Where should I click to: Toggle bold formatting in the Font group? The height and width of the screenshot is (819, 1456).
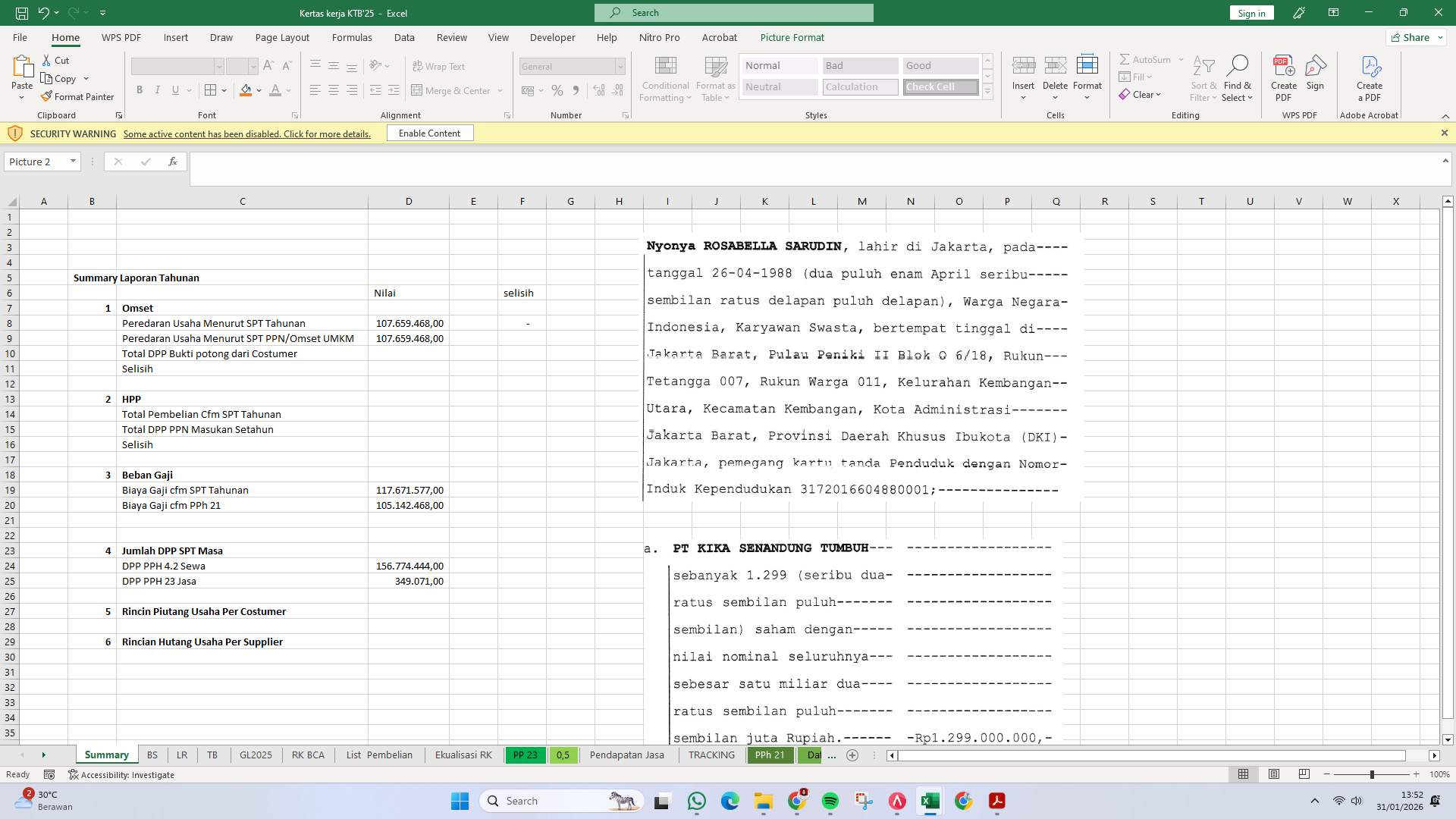pos(140,89)
